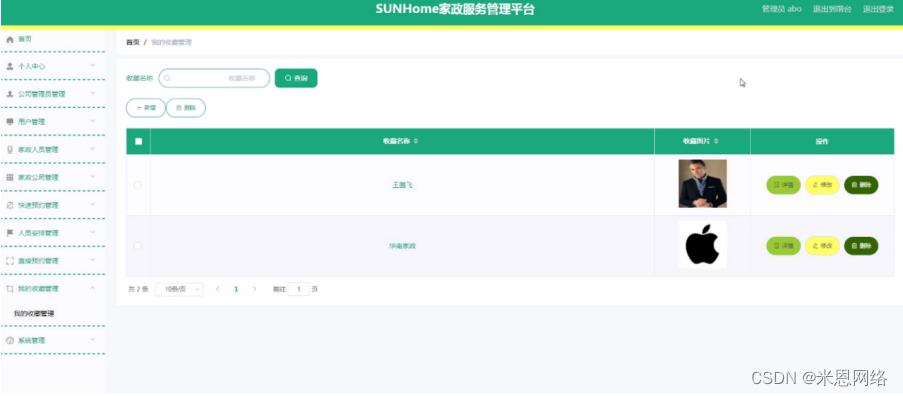Click the 操作 column header
The height and width of the screenshot is (396, 903).
822,141
